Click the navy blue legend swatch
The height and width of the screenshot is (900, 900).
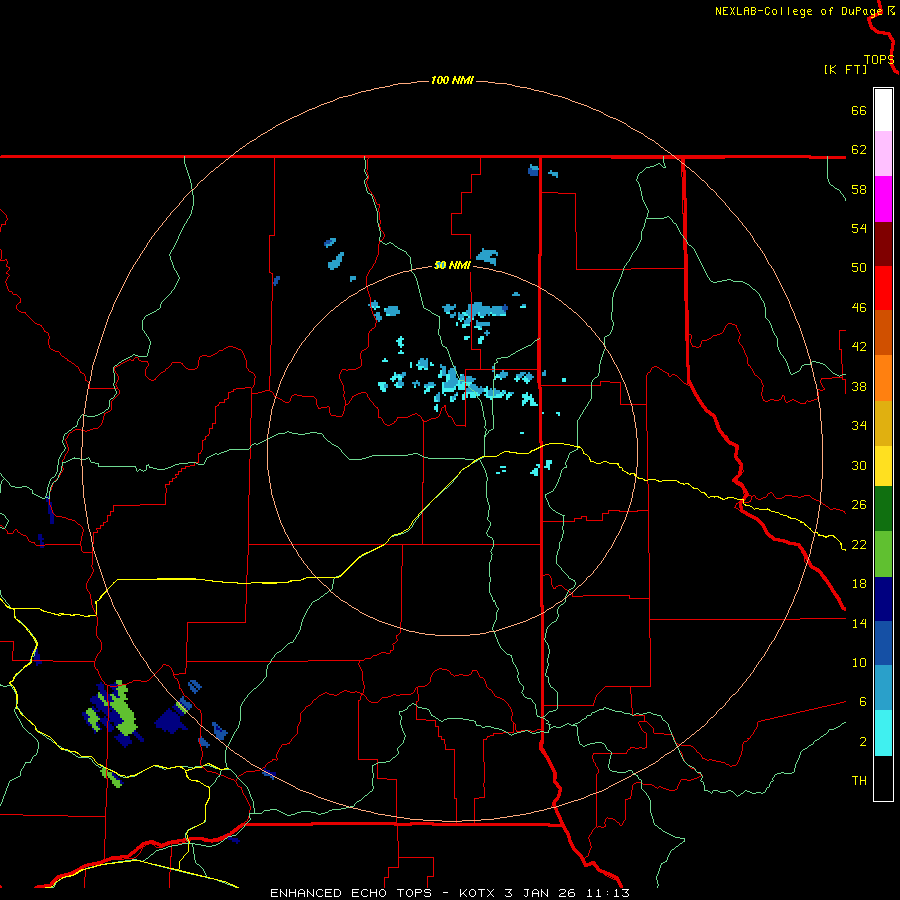[x=883, y=599]
